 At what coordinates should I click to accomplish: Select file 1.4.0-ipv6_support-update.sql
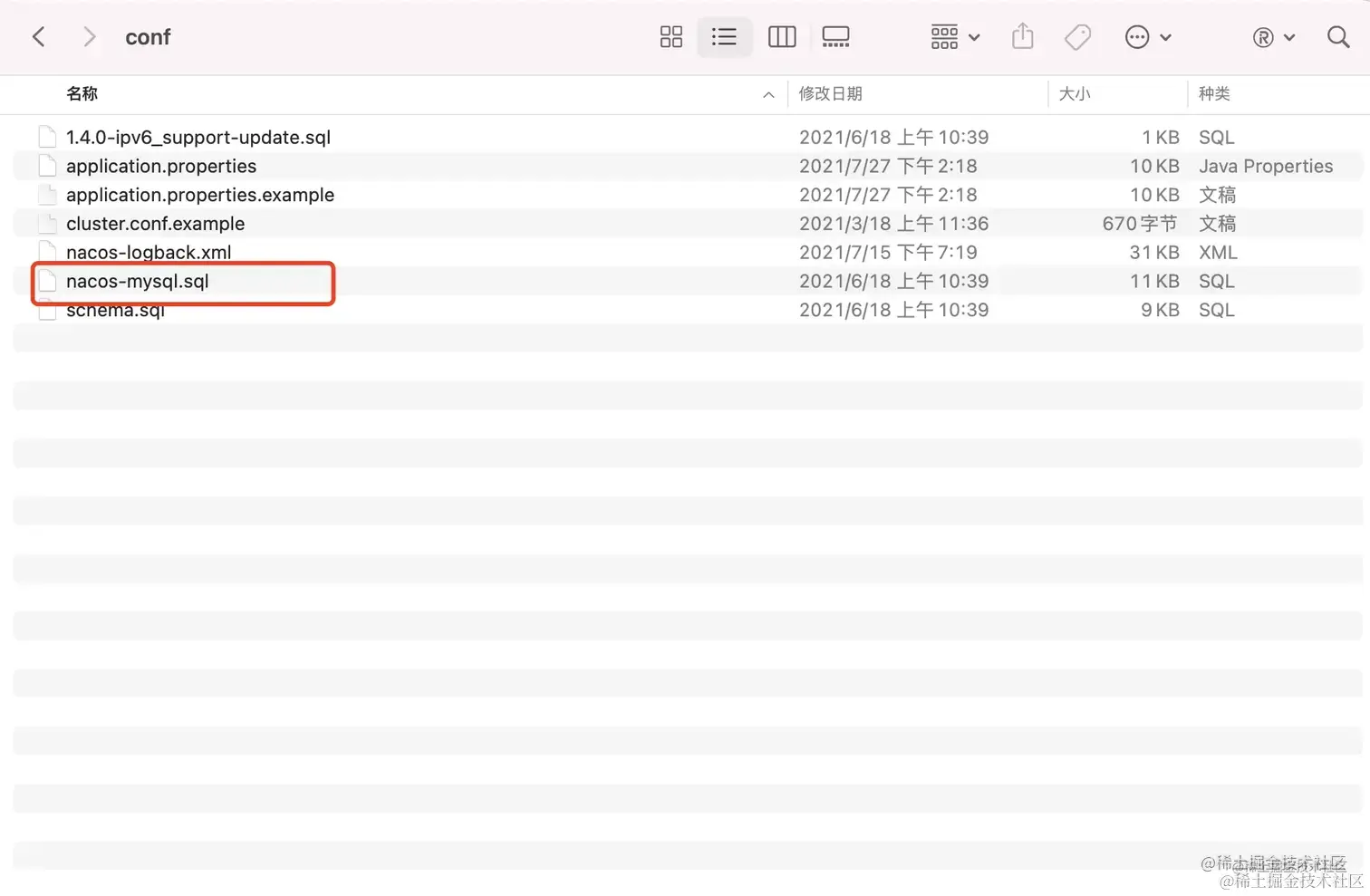pos(198,137)
